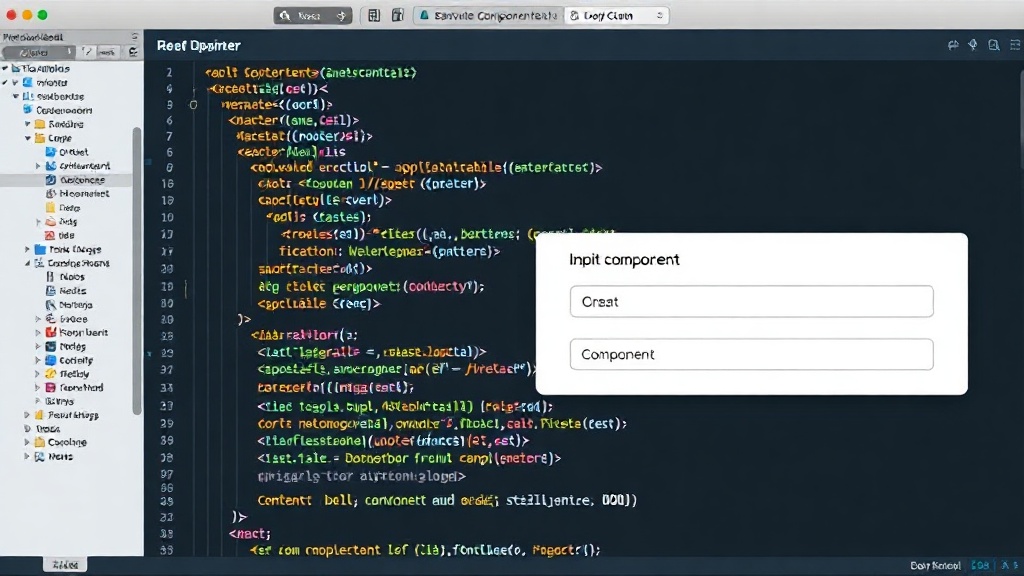Toggle the circle marker in gutter near line 9

coord(193,104)
